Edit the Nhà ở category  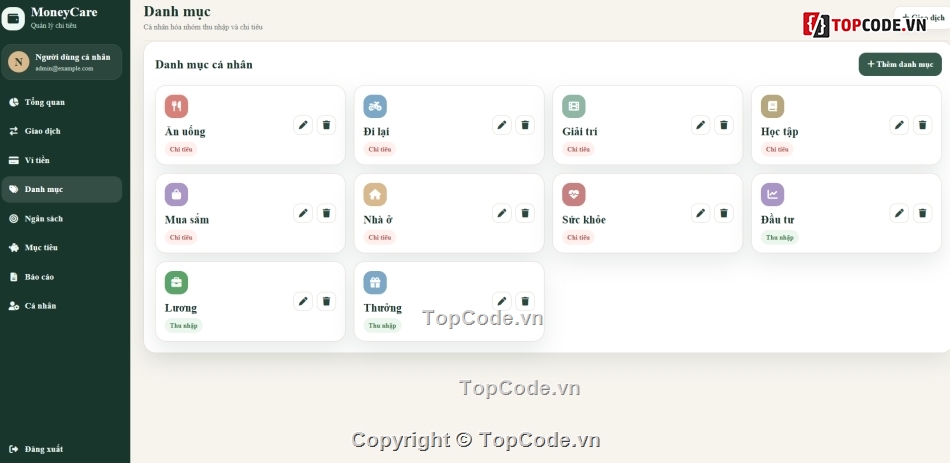click(x=502, y=213)
